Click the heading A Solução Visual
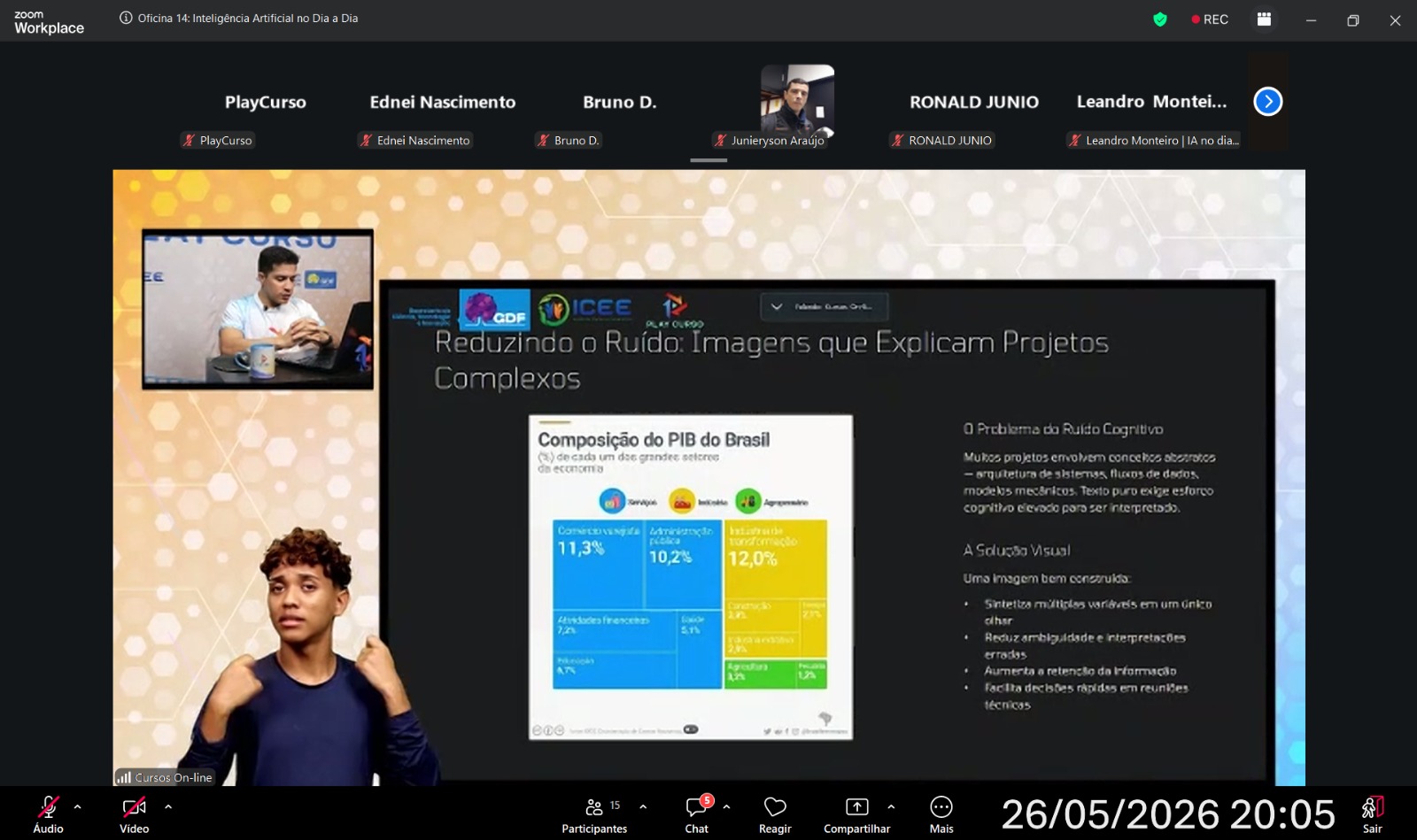The image size is (1417, 840). tap(1017, 551)
